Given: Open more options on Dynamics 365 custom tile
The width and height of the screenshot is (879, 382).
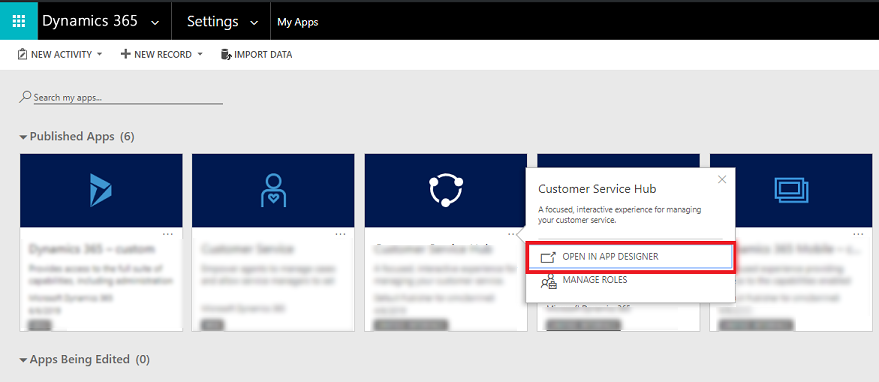Looking at the screenshot, I should 168,234.
